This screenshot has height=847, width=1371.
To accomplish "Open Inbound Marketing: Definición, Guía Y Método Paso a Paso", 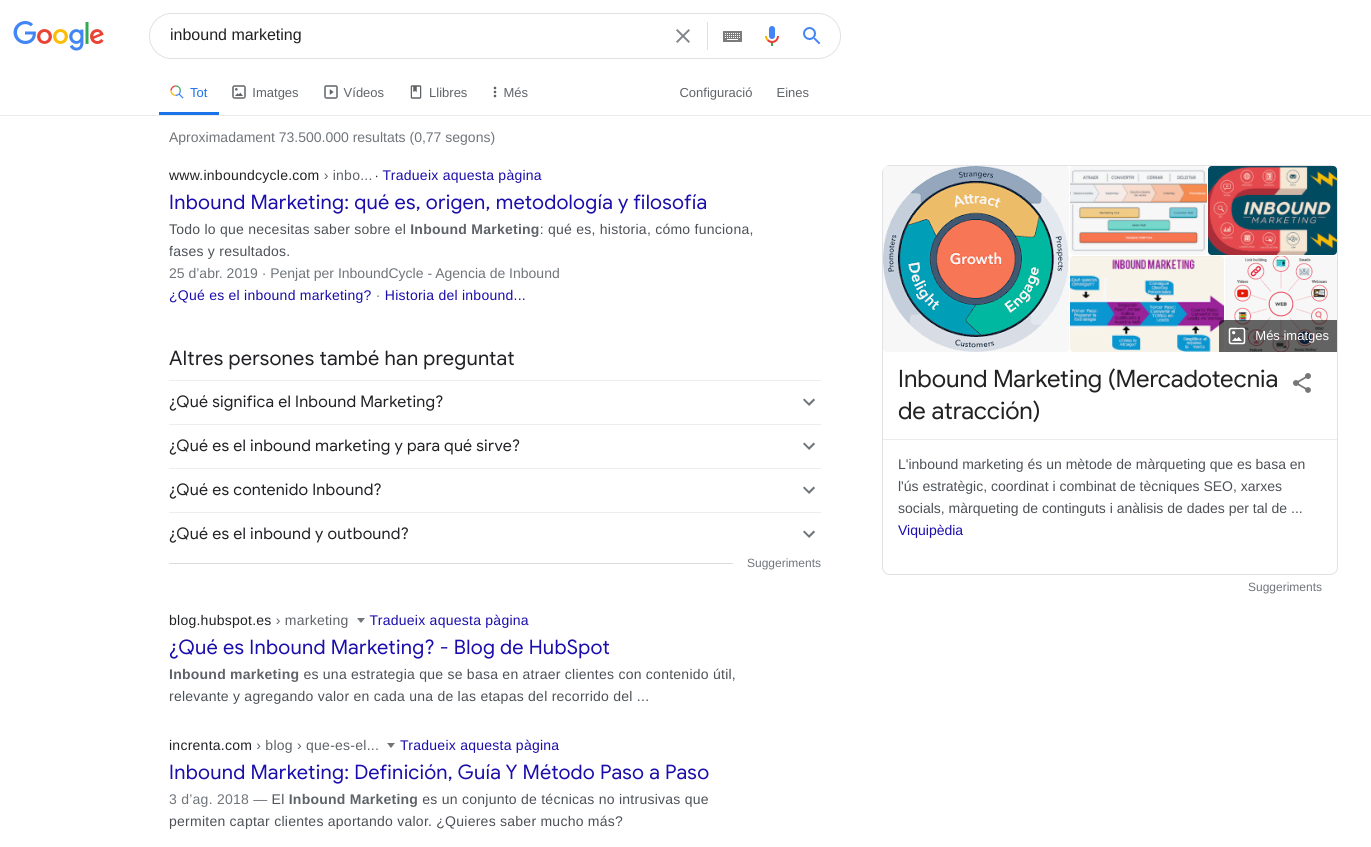I will pos(439,772).
